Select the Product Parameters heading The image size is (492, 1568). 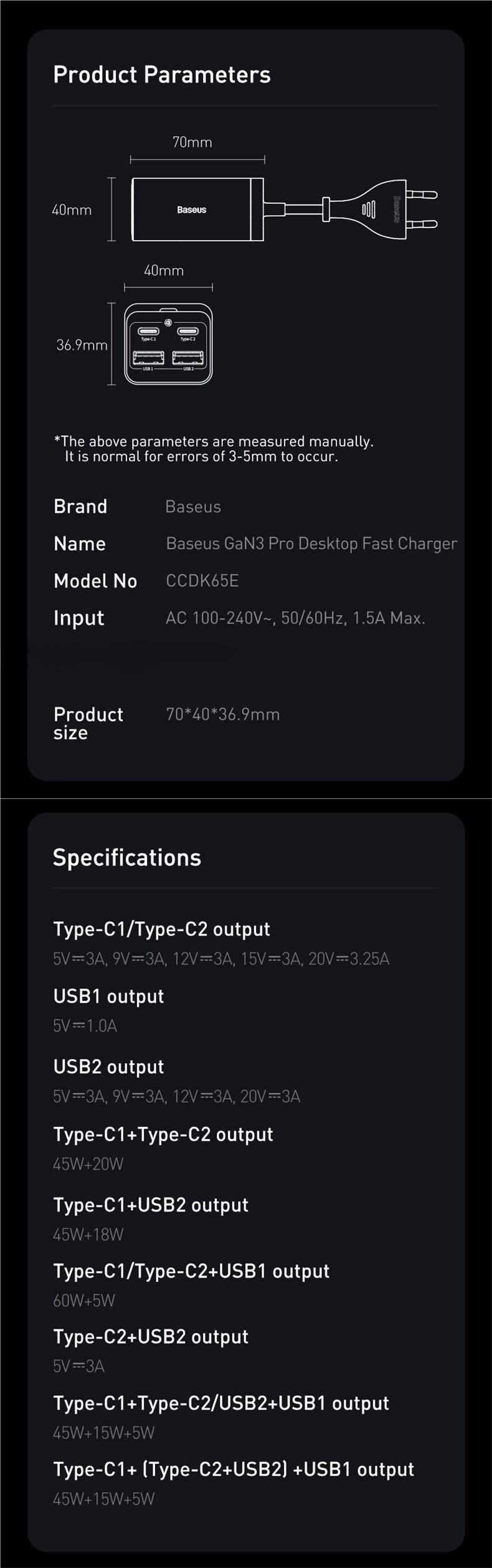[x=162, y=75]
